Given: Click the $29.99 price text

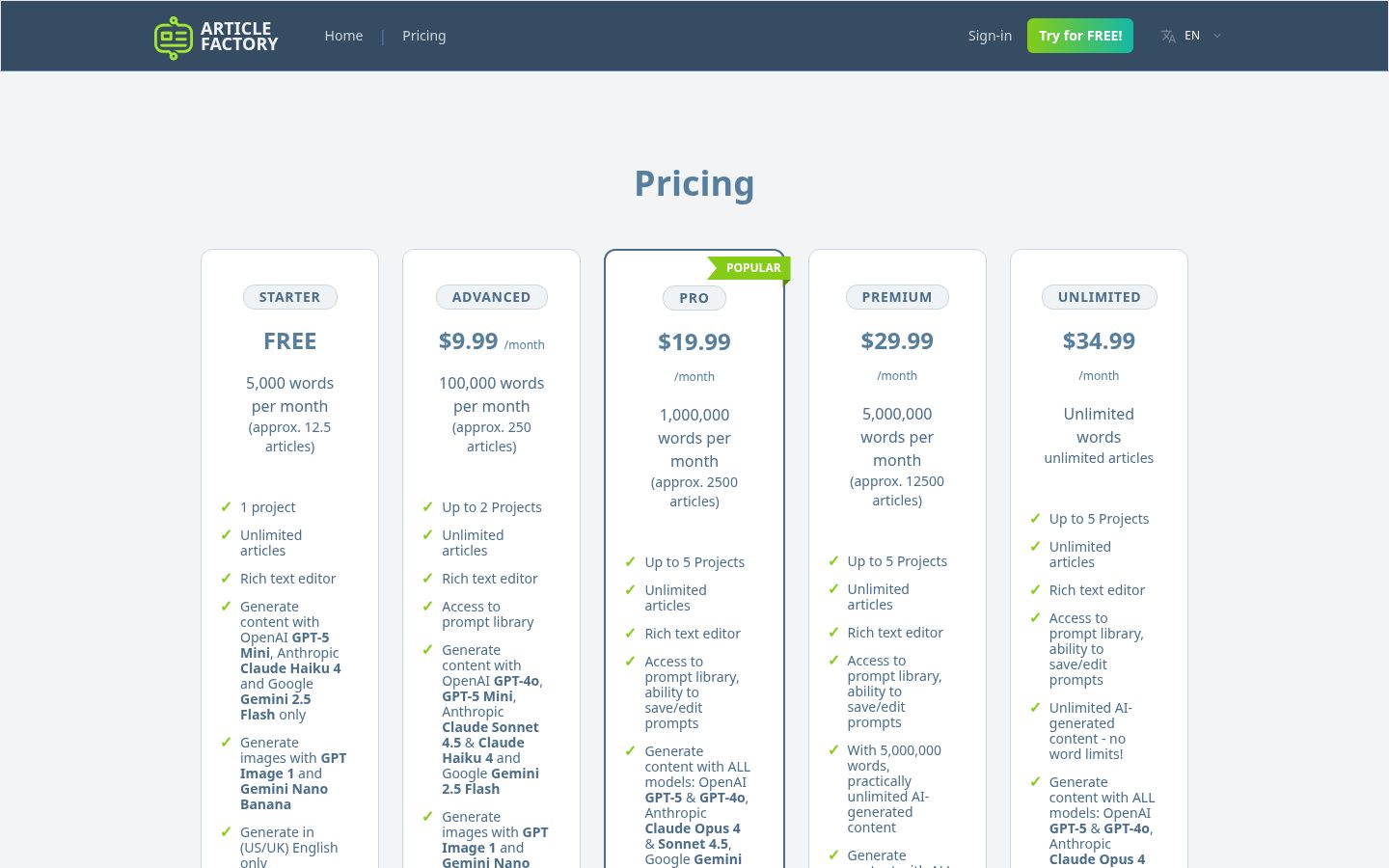Looking at the screenshot, I should click(x=897, y=341).
